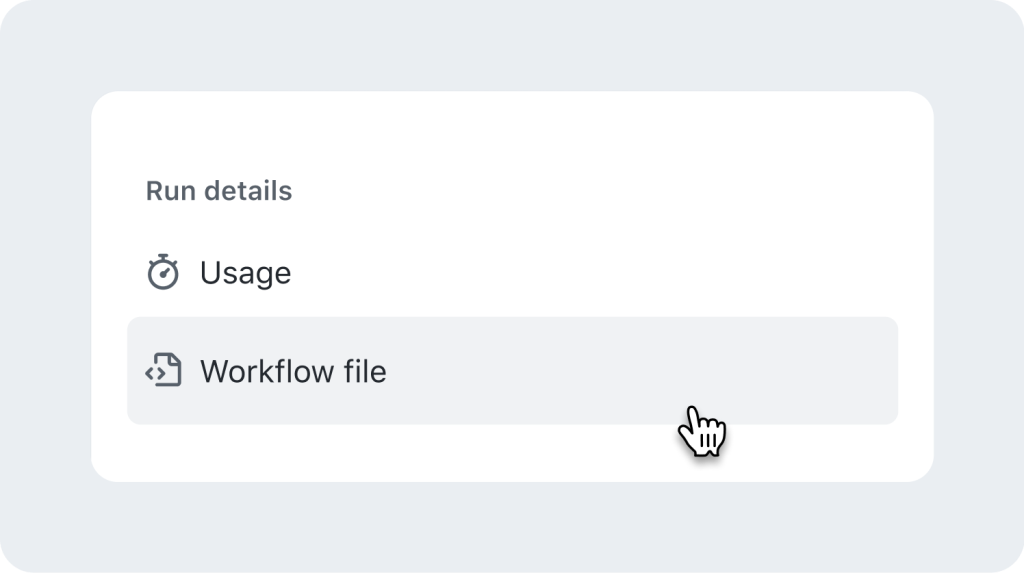Click the stopwatch icon beside Usage
The image size is (1024, 573).
click(163, 273)
